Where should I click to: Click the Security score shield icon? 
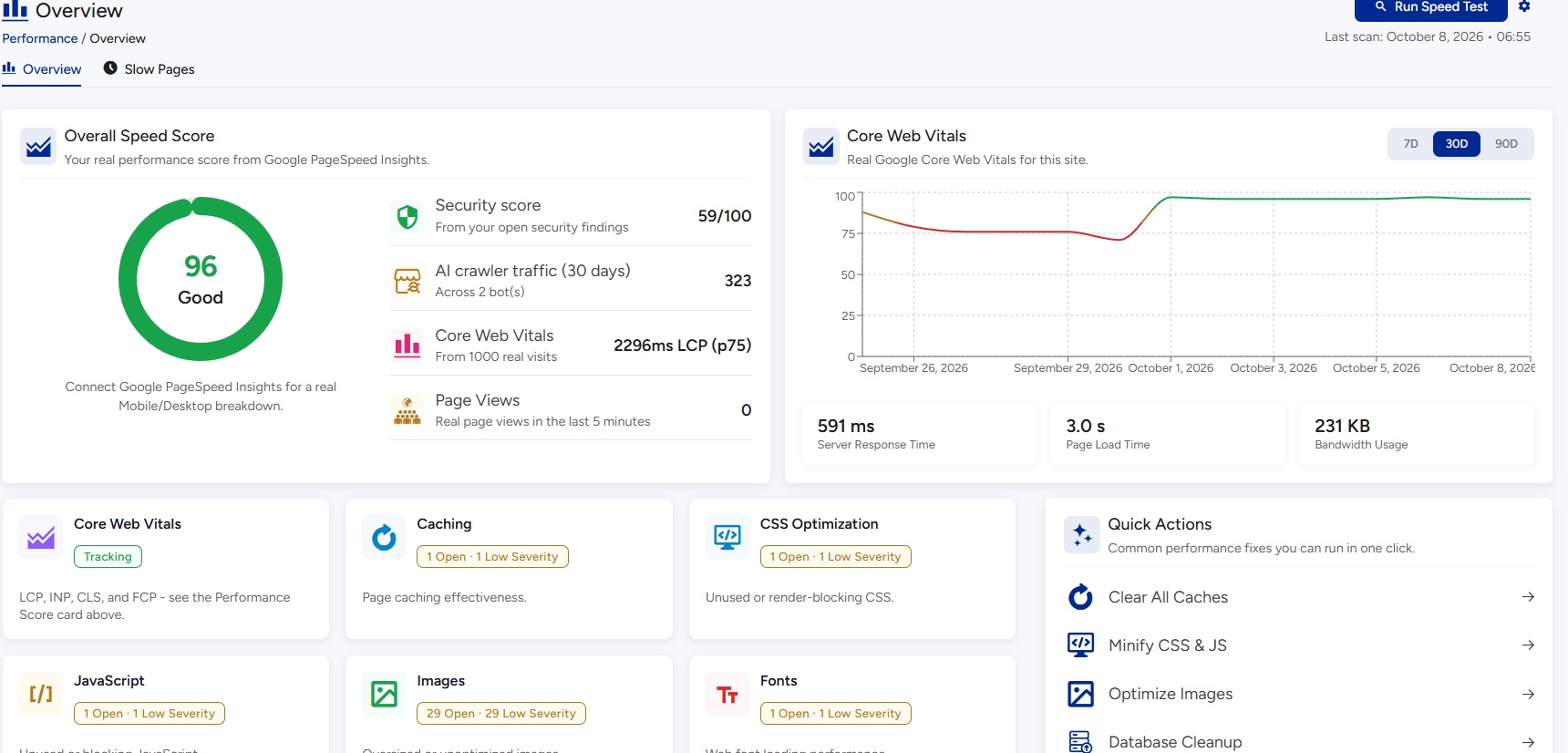tap(407, 216)
